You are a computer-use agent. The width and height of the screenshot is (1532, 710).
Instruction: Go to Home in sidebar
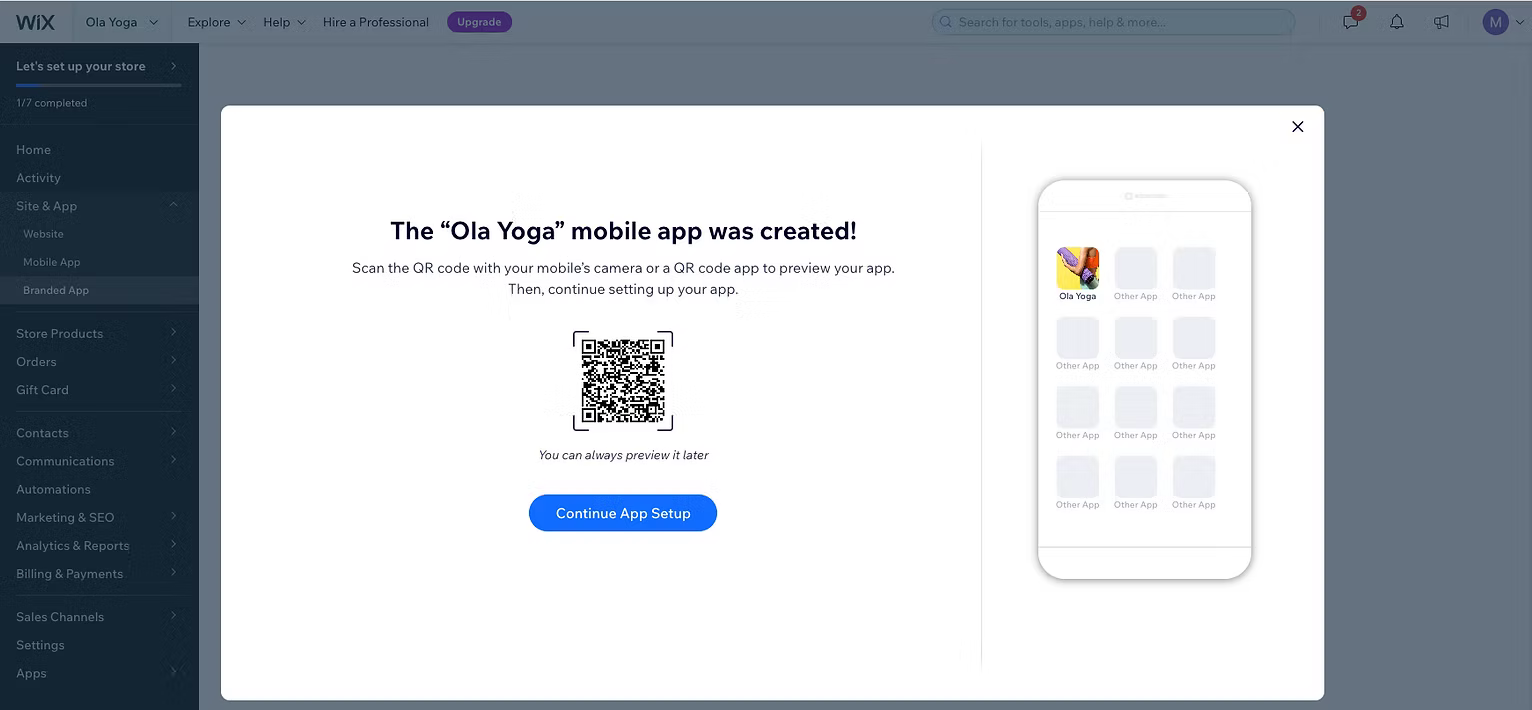click(x=99, y=150)
